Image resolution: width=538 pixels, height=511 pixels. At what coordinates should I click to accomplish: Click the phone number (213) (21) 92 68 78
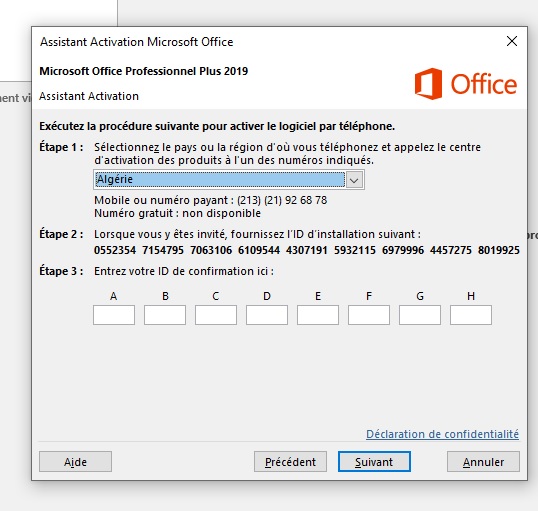click(282, 200)
